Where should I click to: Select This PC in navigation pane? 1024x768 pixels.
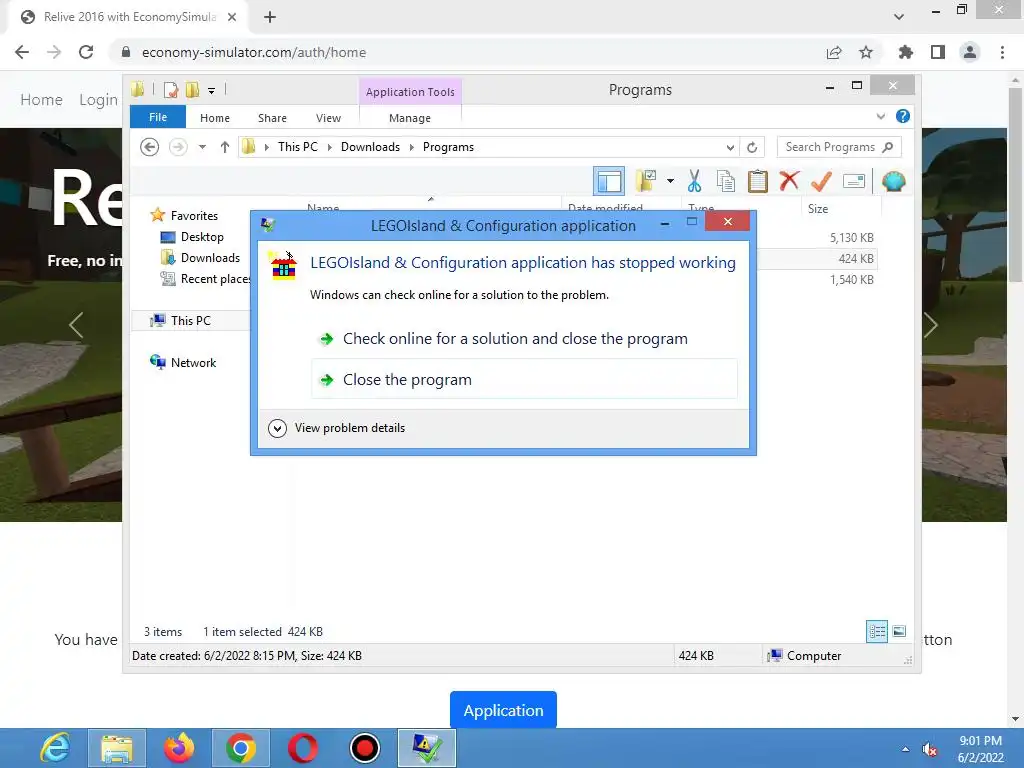pyautogui.click(x=191, y=321)
